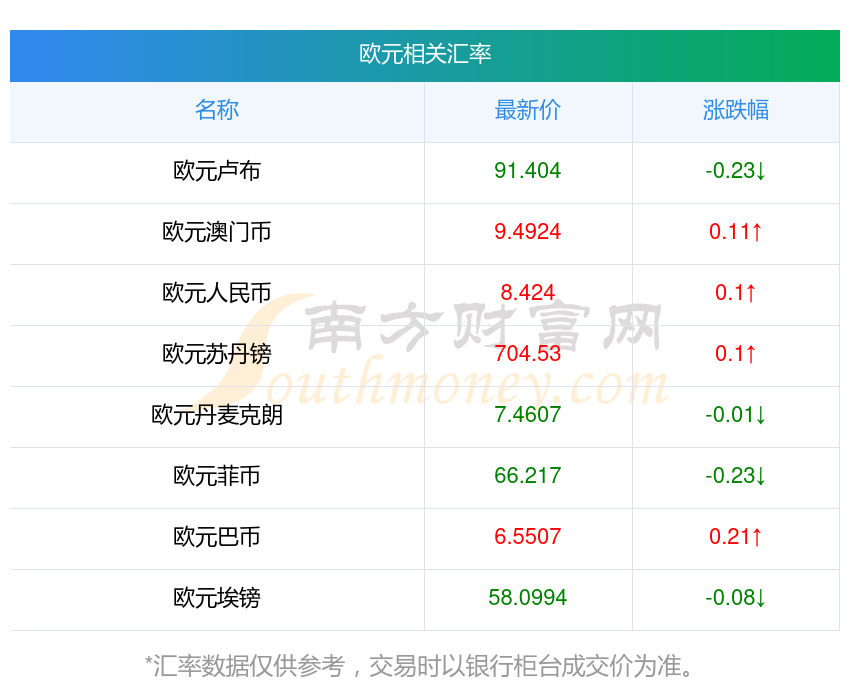Click the price 58.0994
Screen dimensions: 850x698
(527, 598)
